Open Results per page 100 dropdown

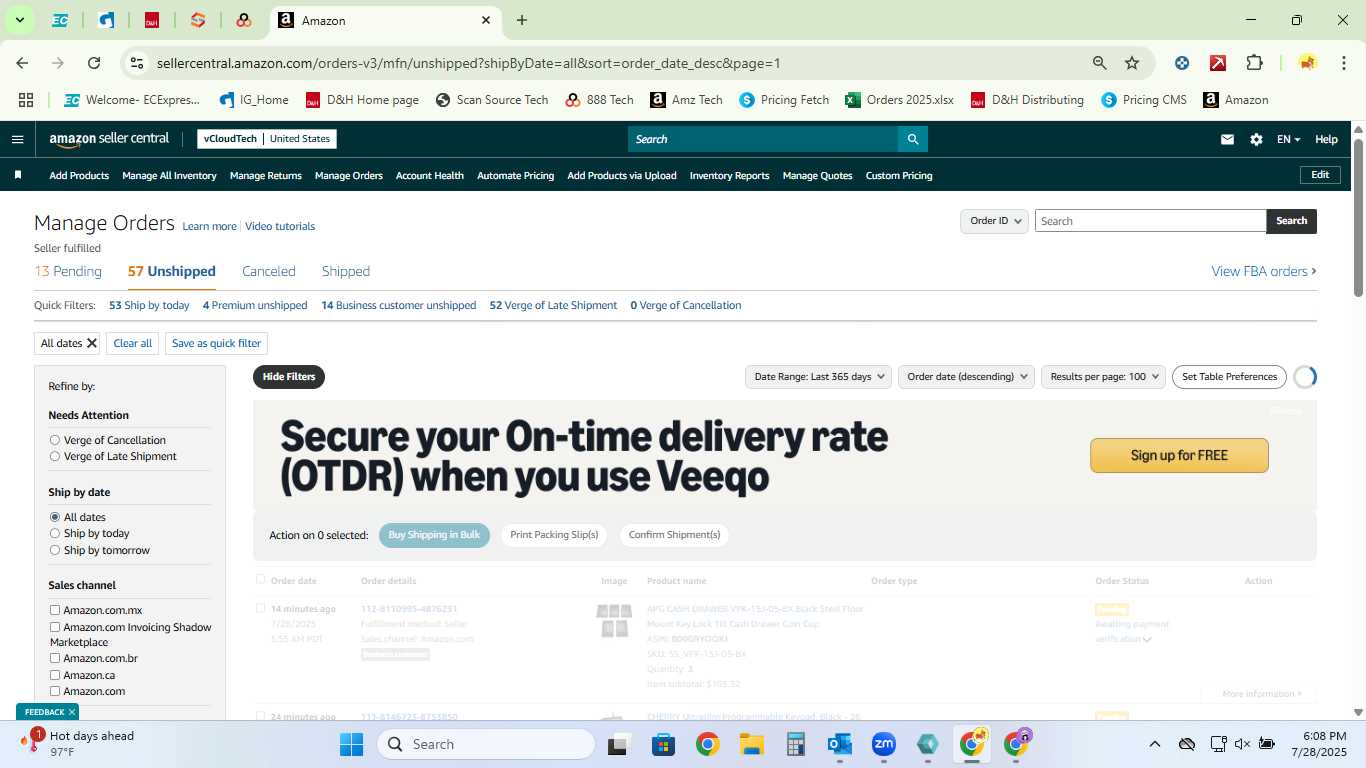point(1103,377)
